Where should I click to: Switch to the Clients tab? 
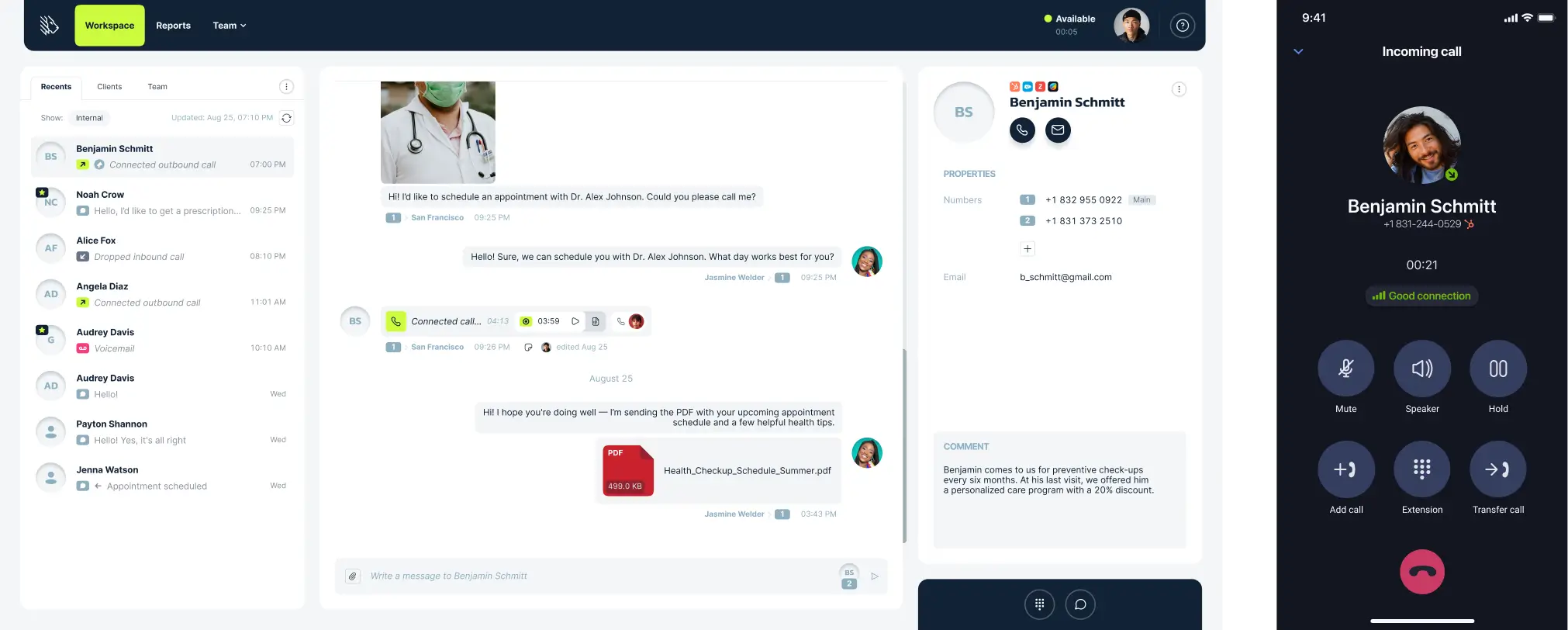tap(109, 87)
